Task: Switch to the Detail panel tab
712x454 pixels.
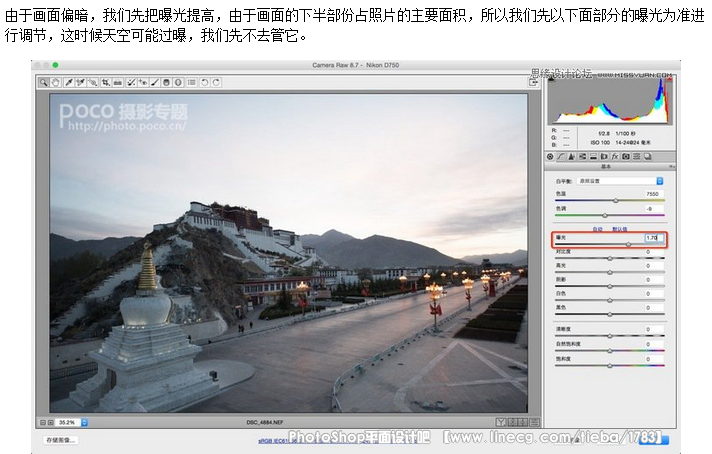Action: tap(572, 157)
